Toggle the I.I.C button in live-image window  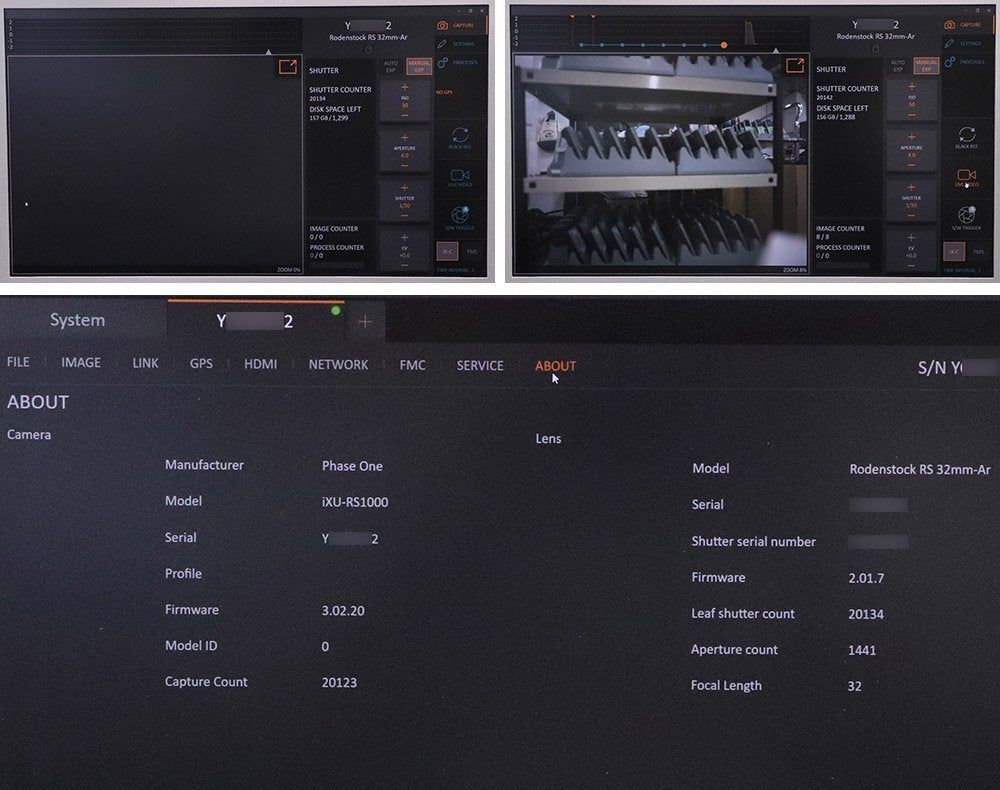[x=954, y=251]
